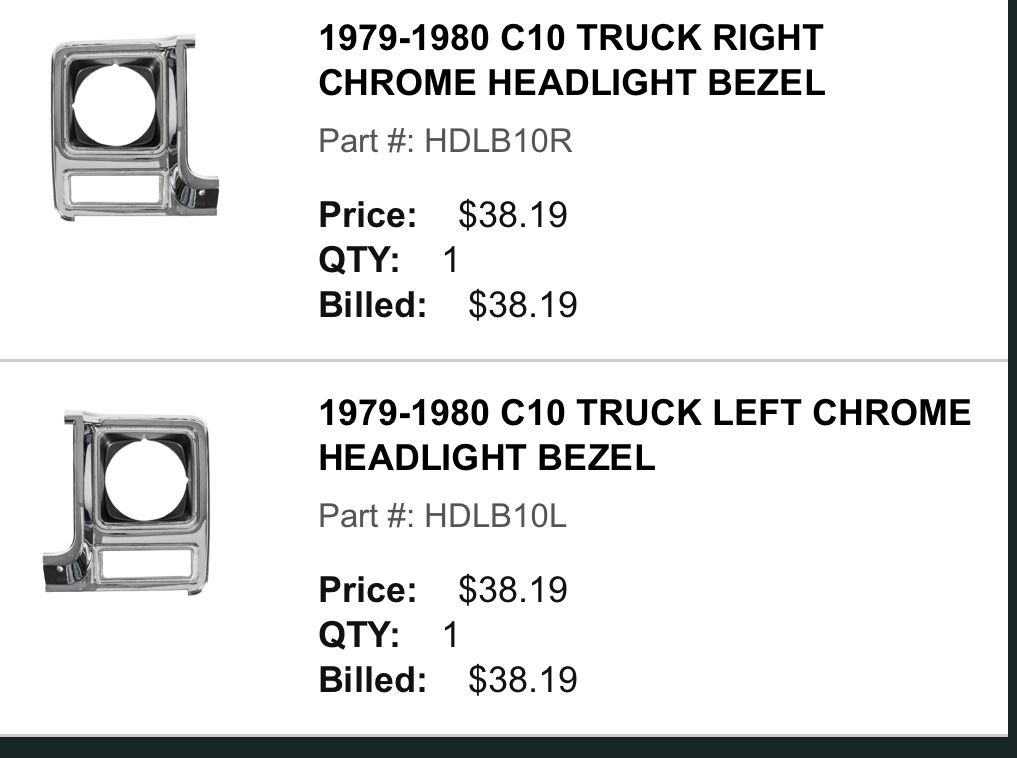Click the billed amount for HDLB10L
This screenshot has height=758, width=1017.
pyautogui.click(x=522, y=680)
